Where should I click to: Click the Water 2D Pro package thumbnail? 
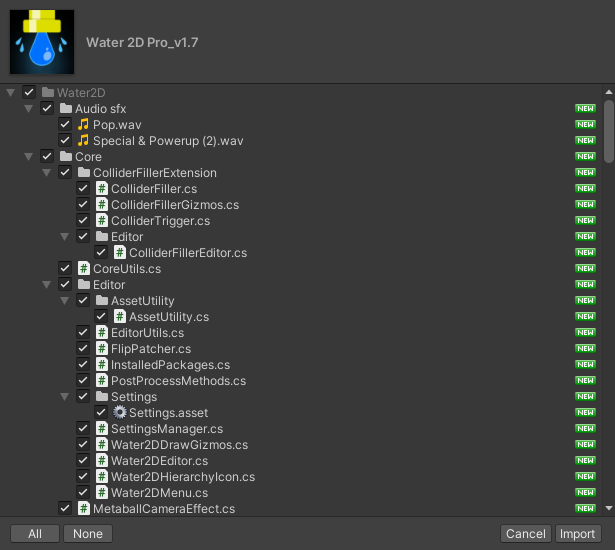pos(42,42)
